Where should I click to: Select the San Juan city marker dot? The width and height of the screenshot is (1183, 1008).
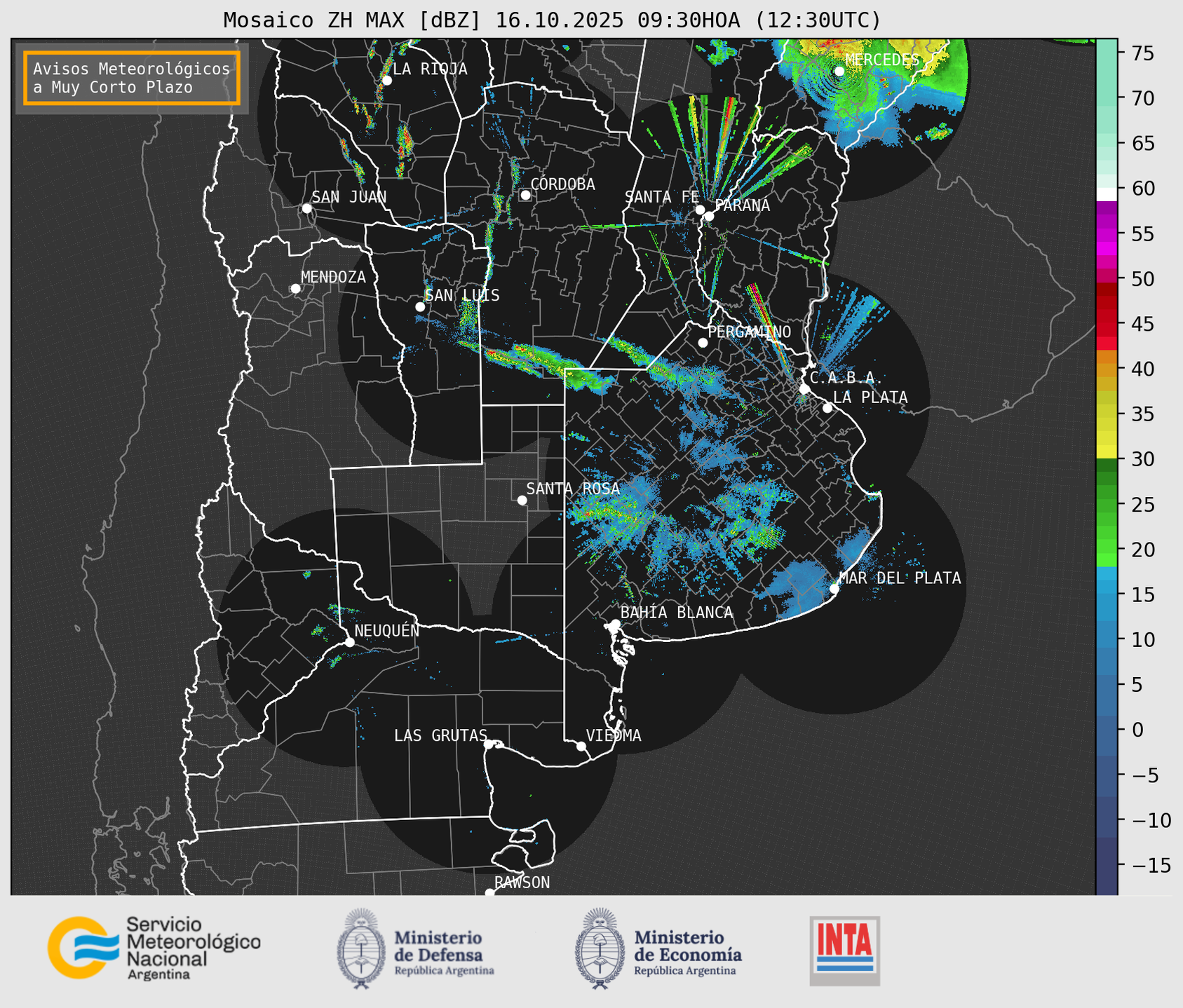coord(306,208)
